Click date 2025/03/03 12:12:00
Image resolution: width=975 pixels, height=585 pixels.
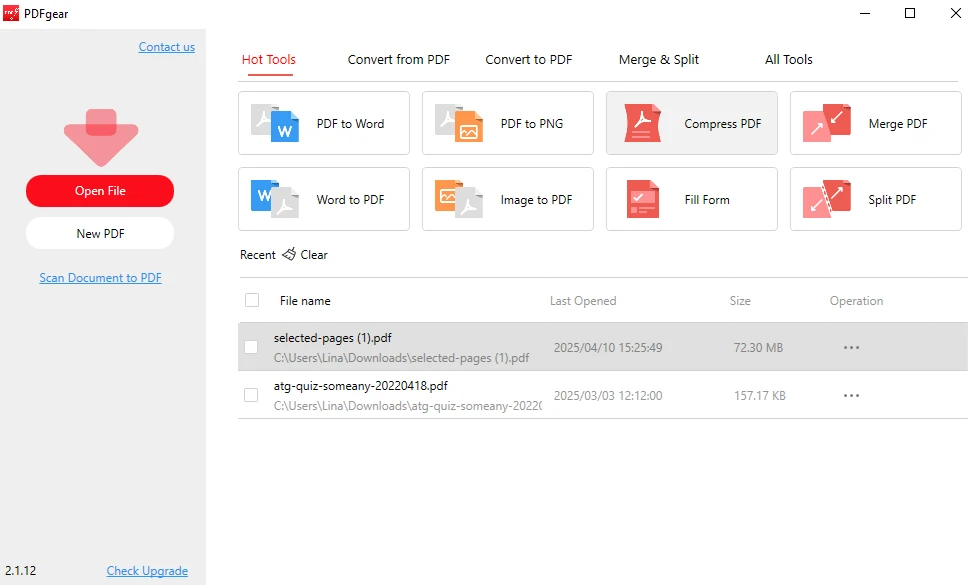(x=608, y=395)
